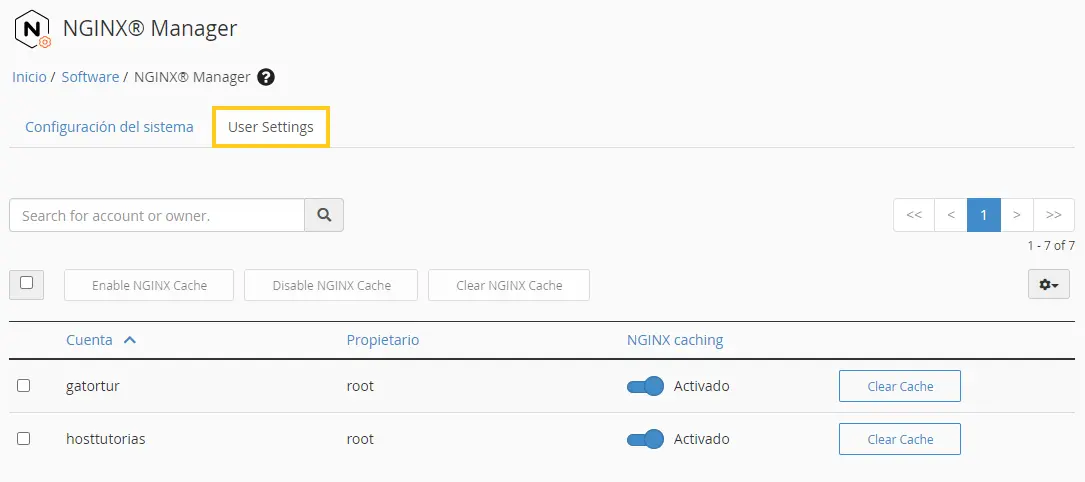Click the hosttutorias account name
The height and width of the screenshot is (482, 1085).
[106, 438]
